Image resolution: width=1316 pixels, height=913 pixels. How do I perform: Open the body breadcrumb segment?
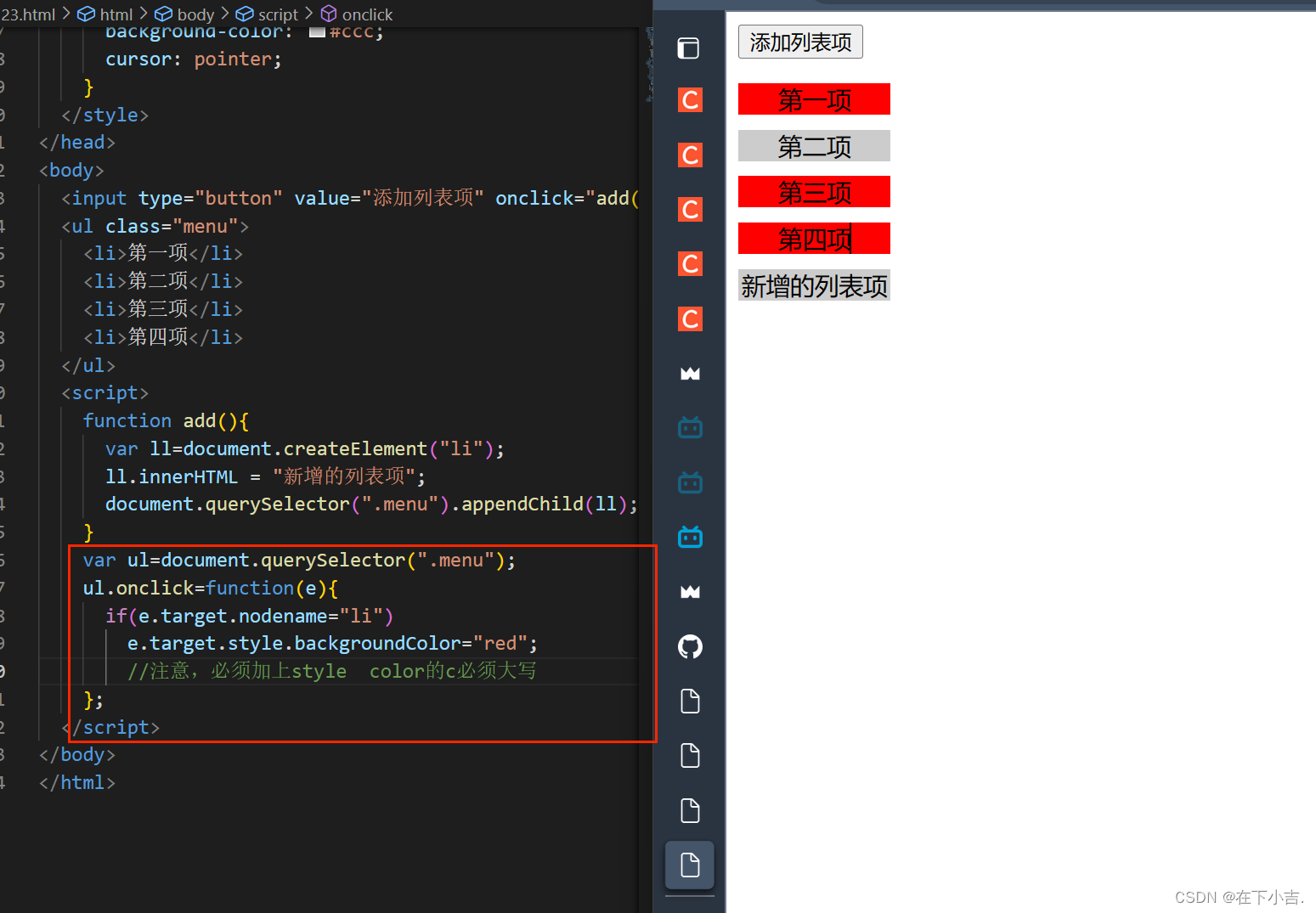point(184,14)
